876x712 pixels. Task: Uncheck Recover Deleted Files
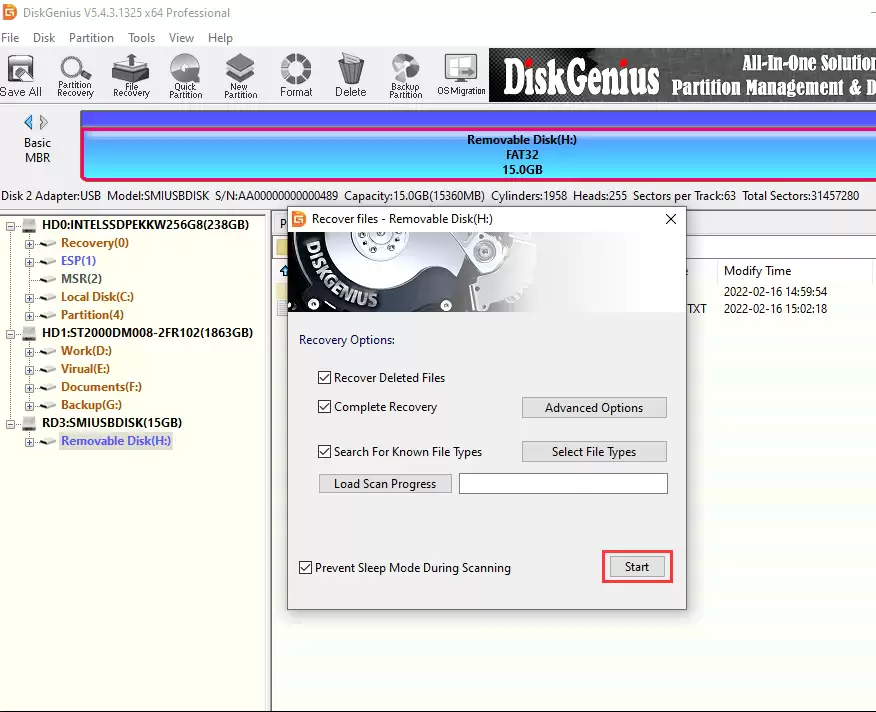pyautogui.click(x=324, y=378)
